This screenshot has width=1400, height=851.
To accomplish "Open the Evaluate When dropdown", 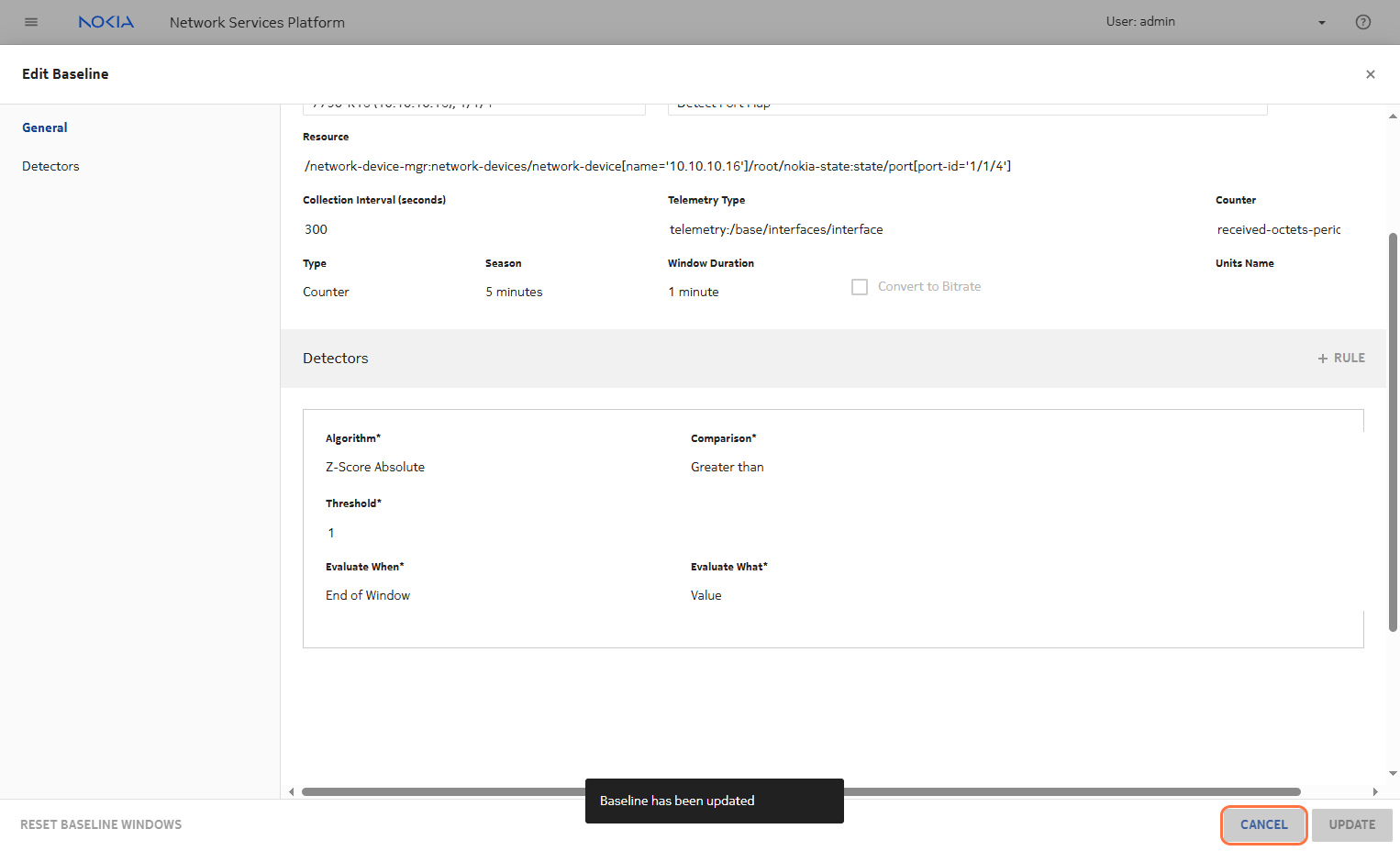I will (x=495, y=596).
